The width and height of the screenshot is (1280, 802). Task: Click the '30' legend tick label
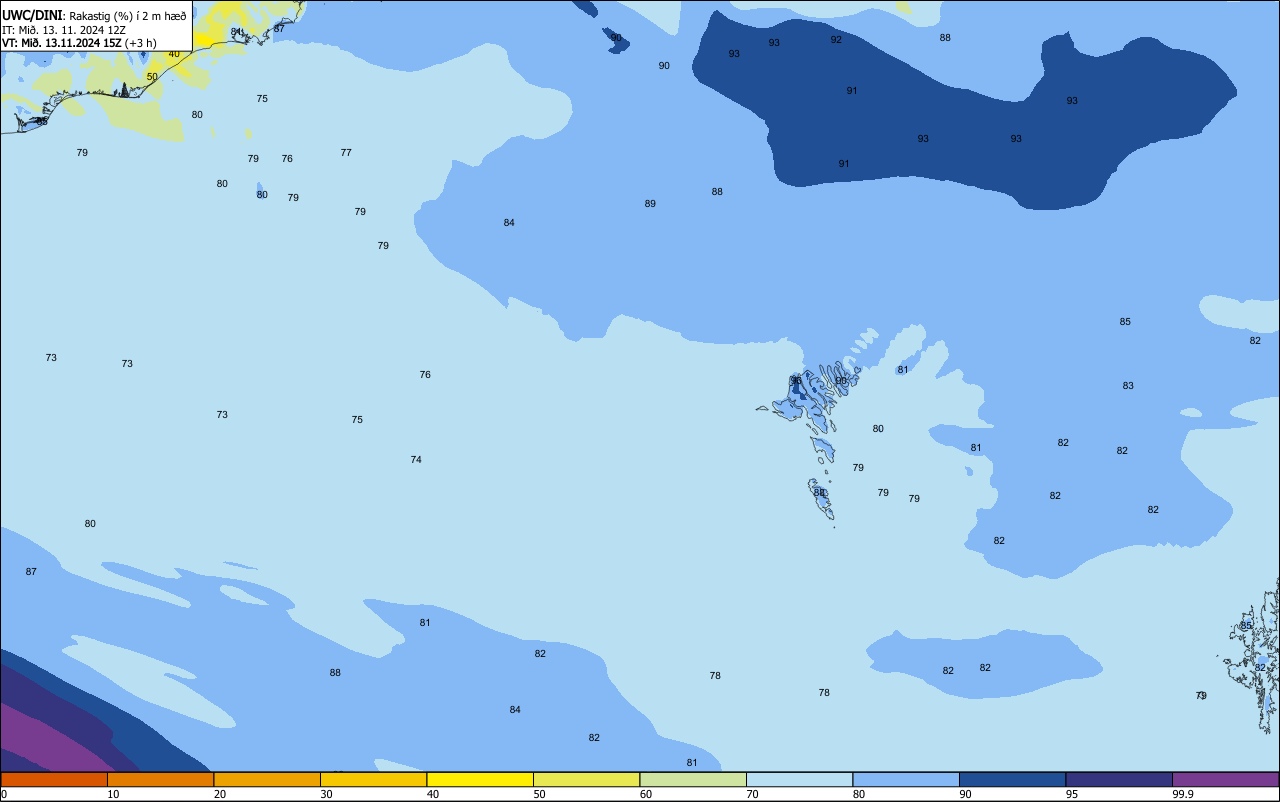coord(327,794)
